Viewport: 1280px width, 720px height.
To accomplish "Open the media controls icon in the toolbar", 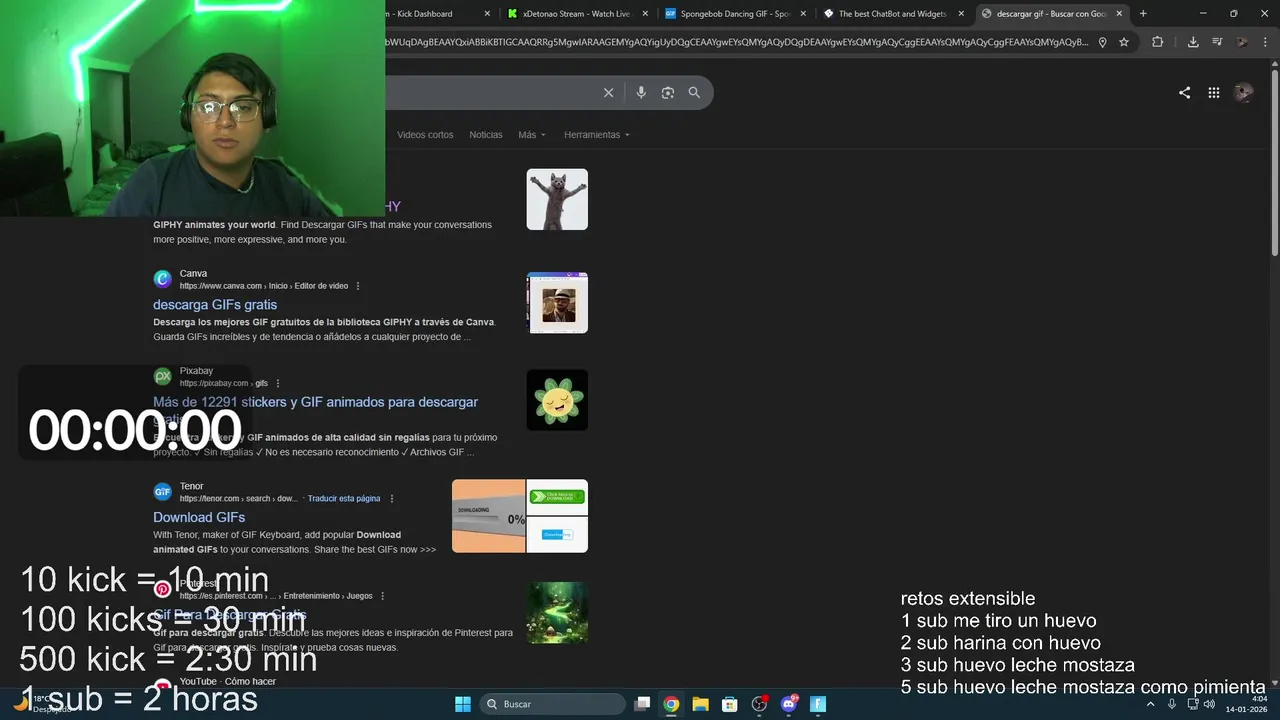I will pyautogui.click(x=1217, y=42).
